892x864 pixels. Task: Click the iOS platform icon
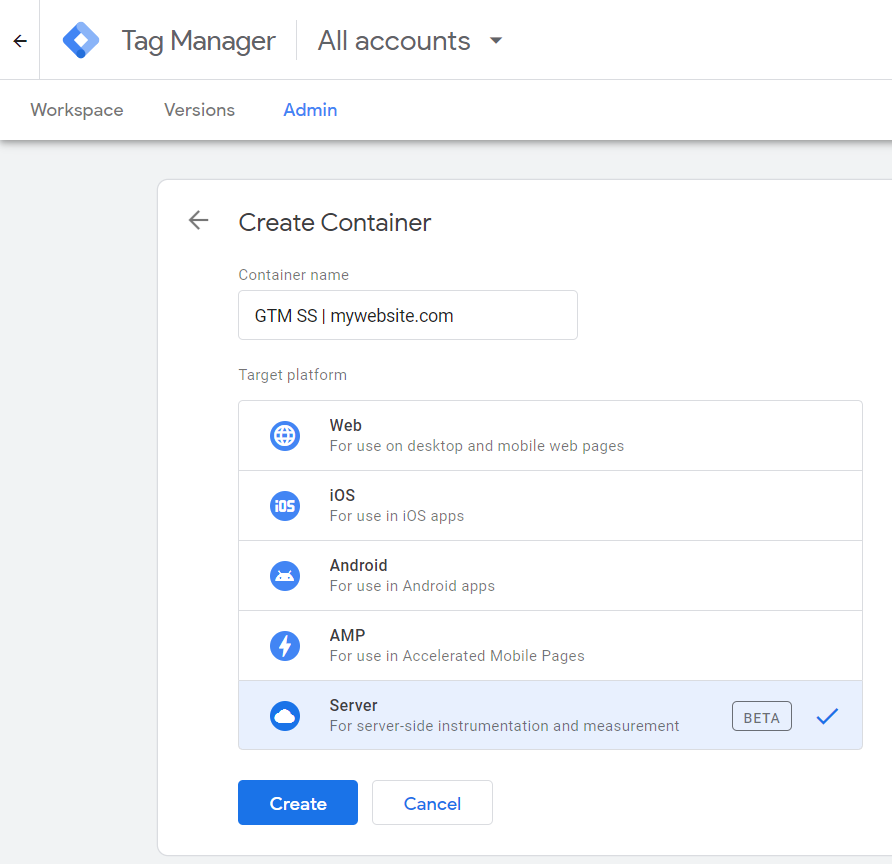(285, 506)
